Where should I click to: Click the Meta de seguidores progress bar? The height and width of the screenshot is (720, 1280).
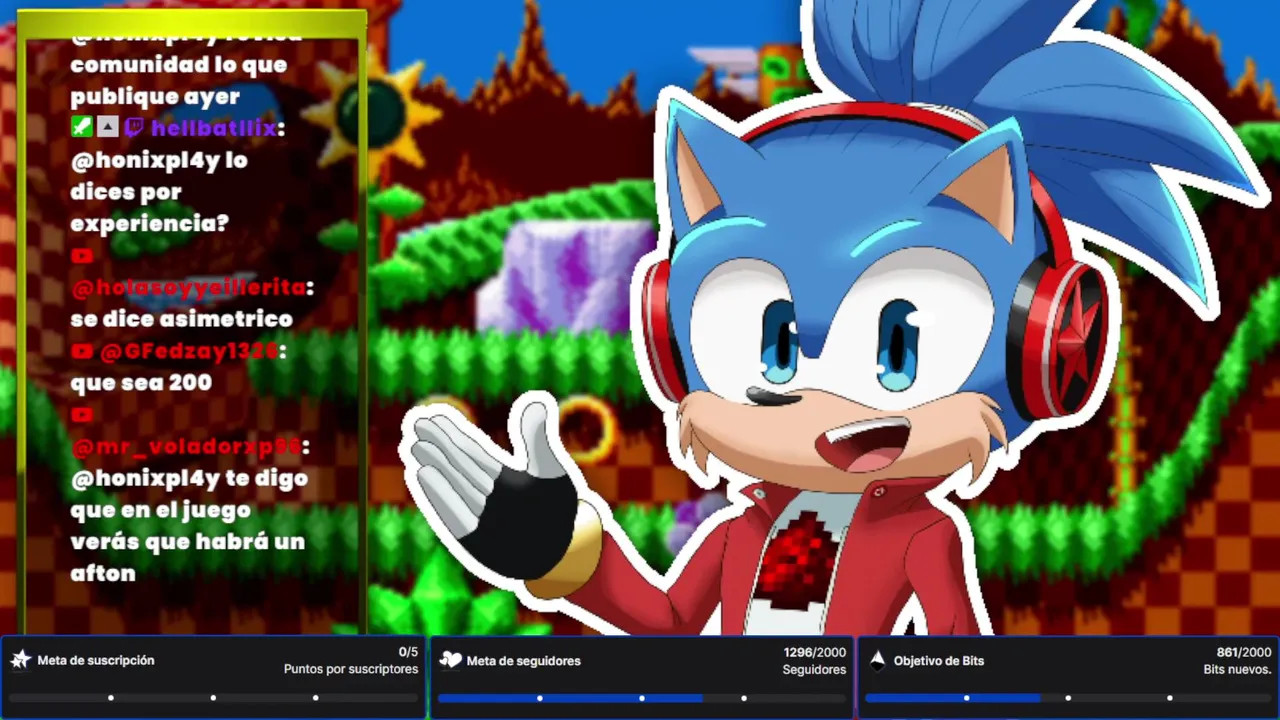(642, 697)
